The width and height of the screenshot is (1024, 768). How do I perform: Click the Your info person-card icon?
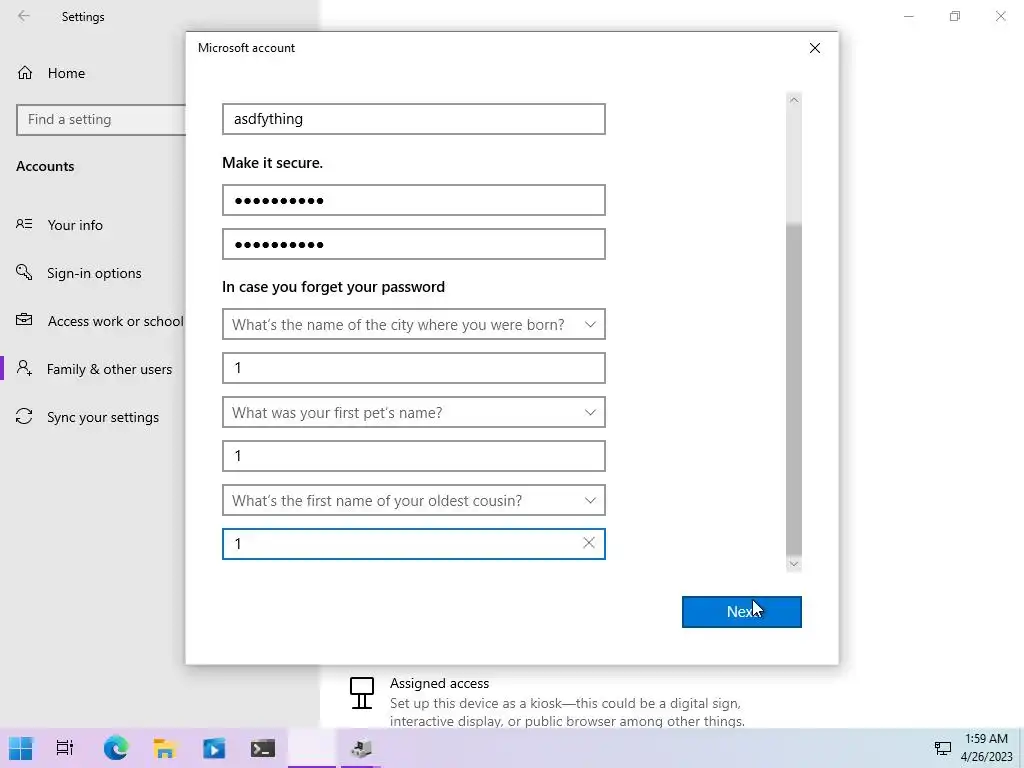click(x=24, y=224)
